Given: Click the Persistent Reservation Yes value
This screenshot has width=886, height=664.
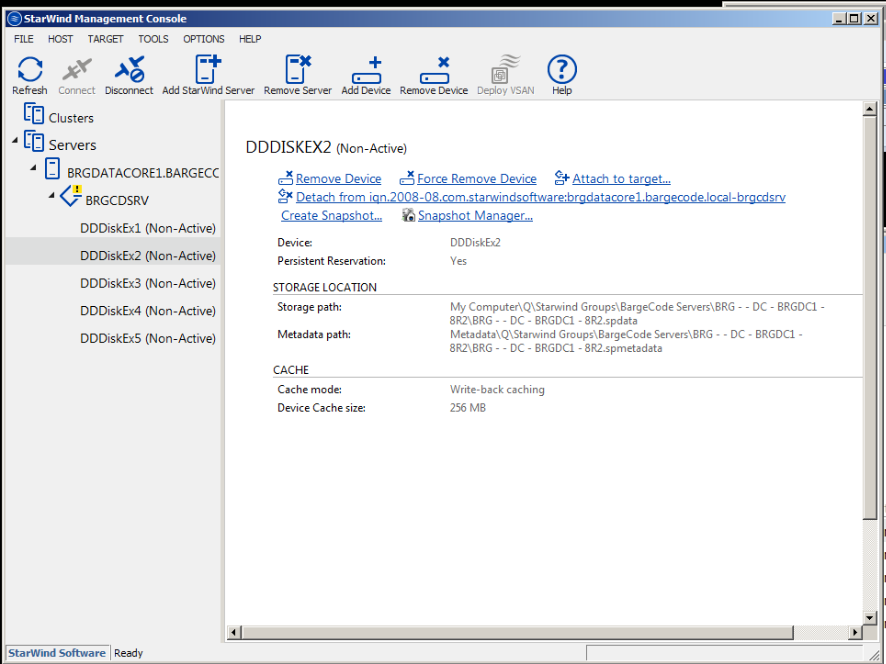Looking at the screenshot, I should (x=458, y=261).
